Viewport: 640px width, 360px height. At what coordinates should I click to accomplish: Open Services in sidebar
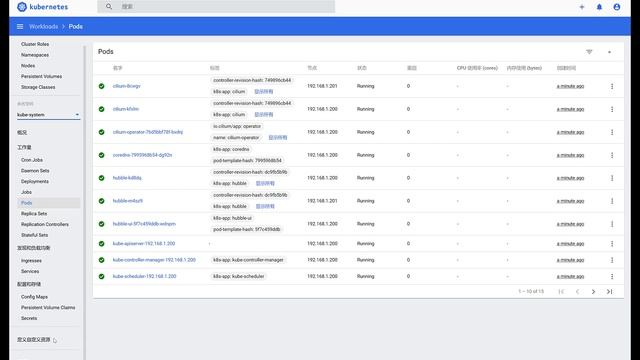(30, 271)
